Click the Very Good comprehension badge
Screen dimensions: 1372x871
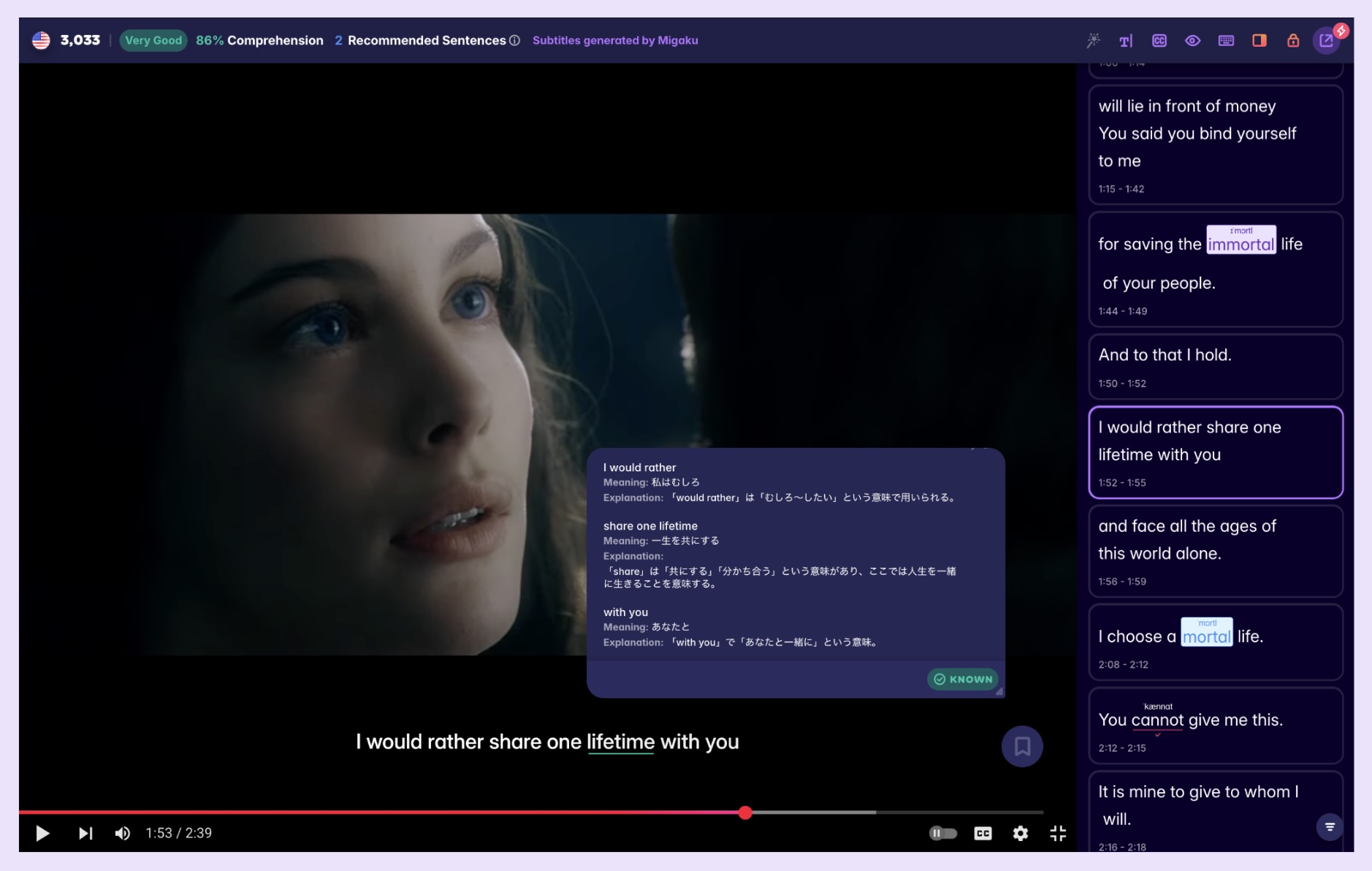153,40
